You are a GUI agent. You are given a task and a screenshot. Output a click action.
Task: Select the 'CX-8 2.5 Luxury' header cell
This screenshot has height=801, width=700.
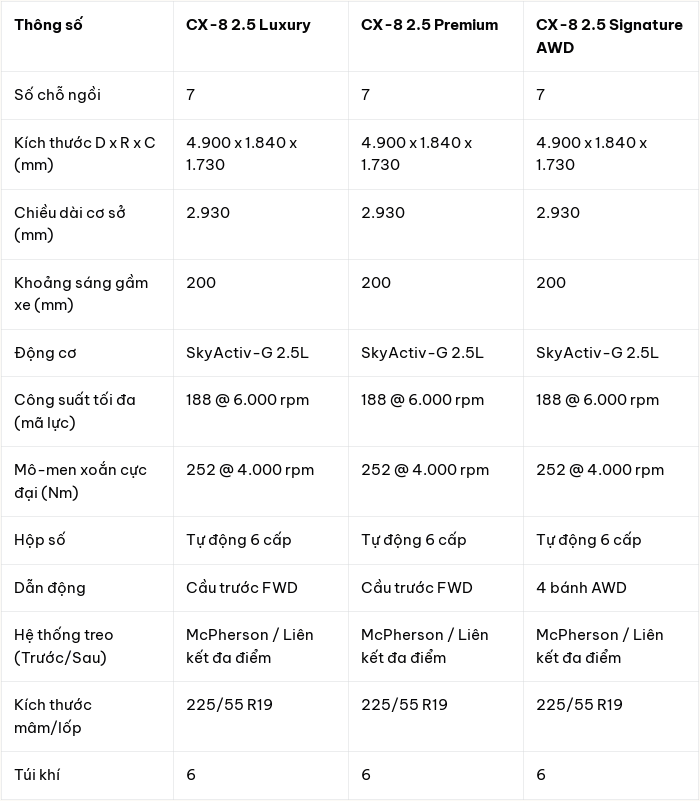point(248,25)
